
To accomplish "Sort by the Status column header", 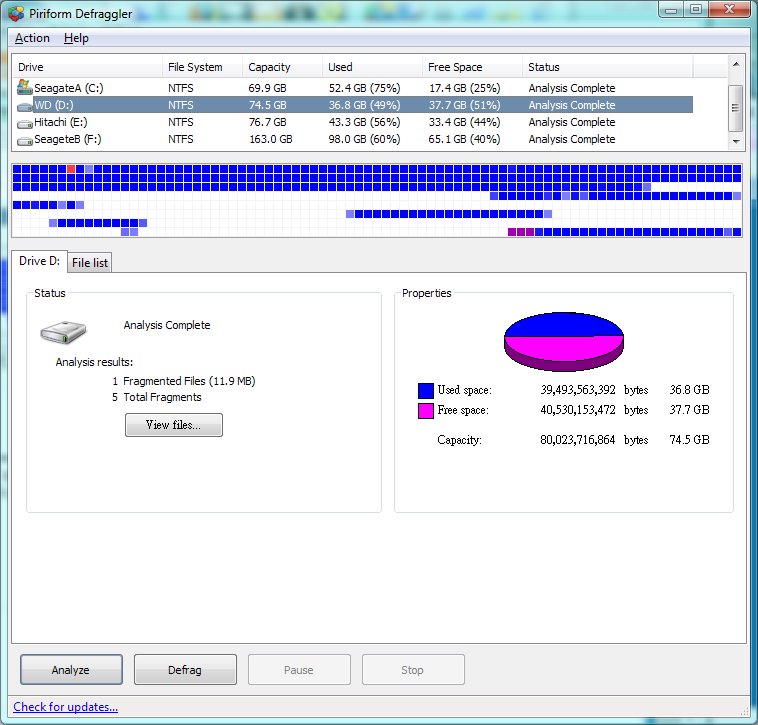I will pyautogui.click(x=608, y=67).
